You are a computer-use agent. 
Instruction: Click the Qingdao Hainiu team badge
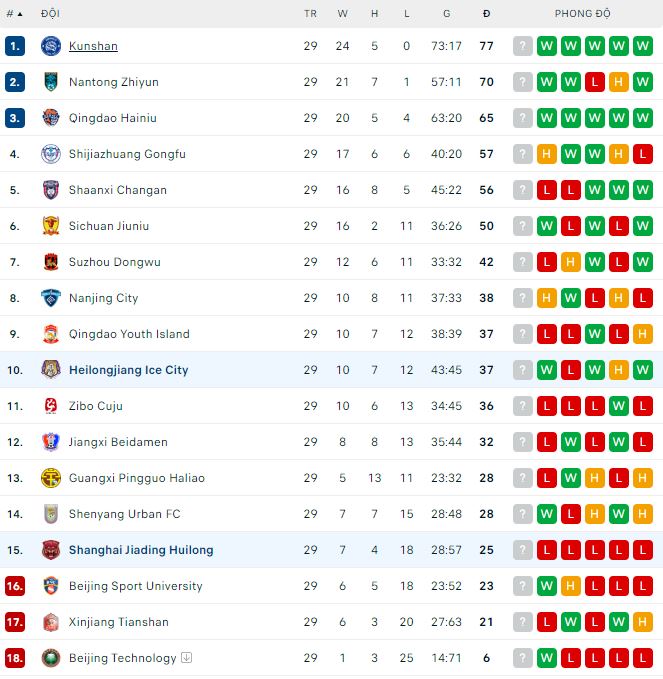(x=51, y=118)
